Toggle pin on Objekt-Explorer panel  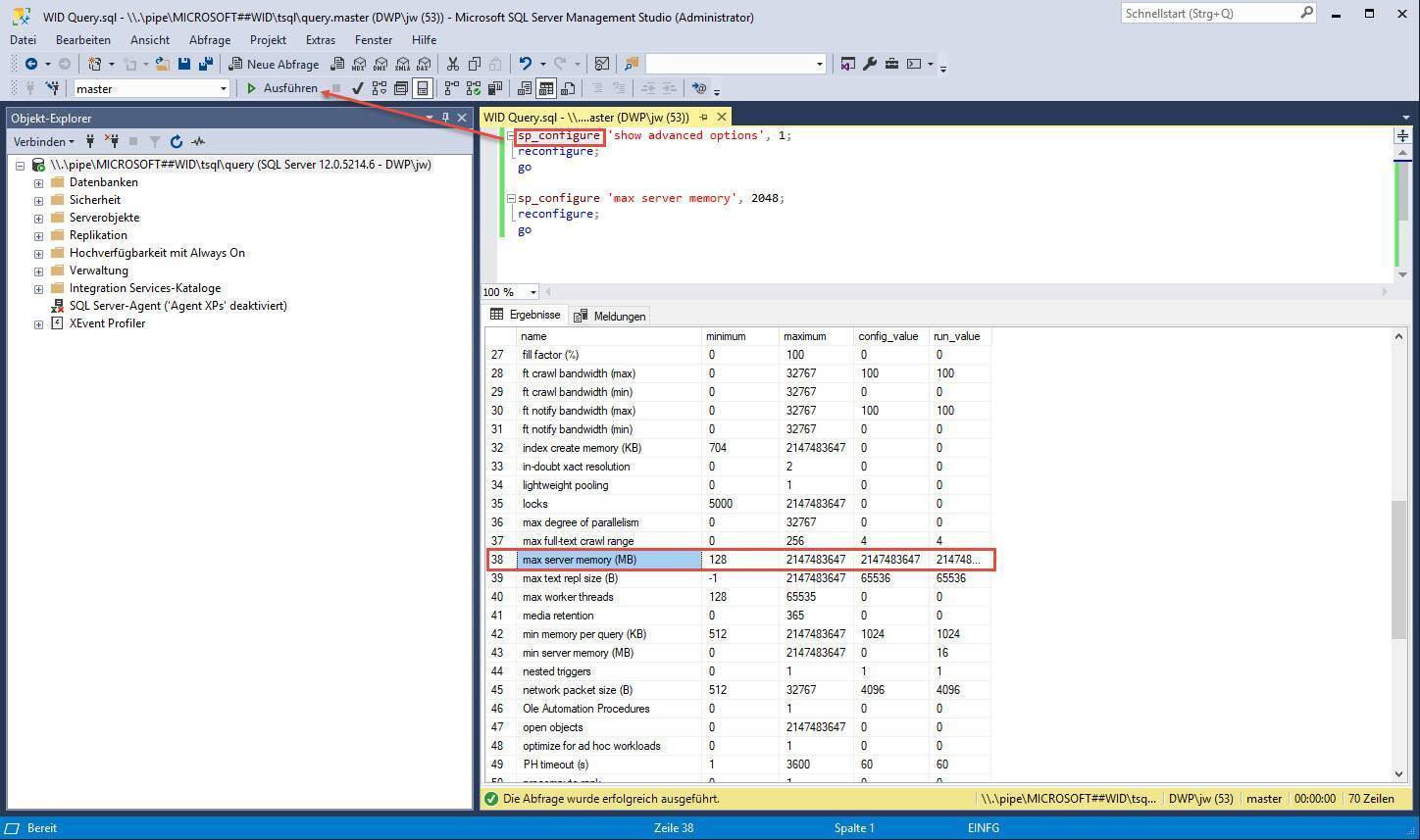point(445,118)
